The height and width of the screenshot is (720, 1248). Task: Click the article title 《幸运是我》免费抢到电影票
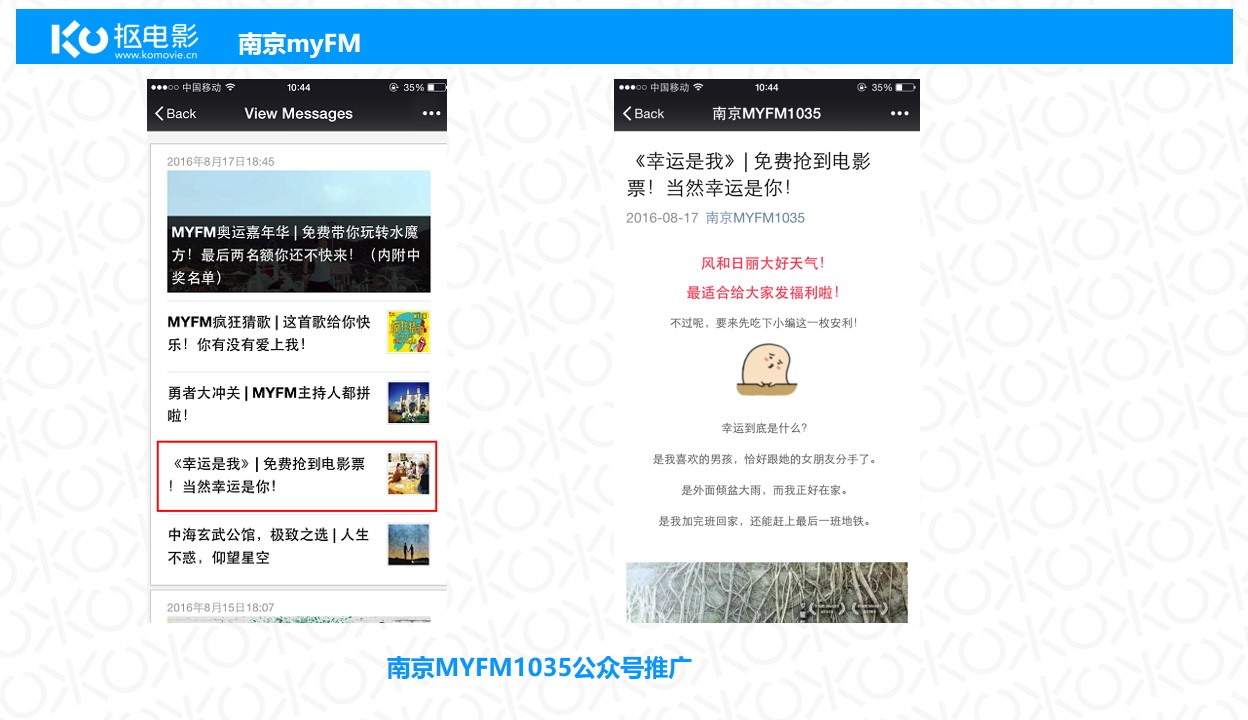click(x=749, y=174)
